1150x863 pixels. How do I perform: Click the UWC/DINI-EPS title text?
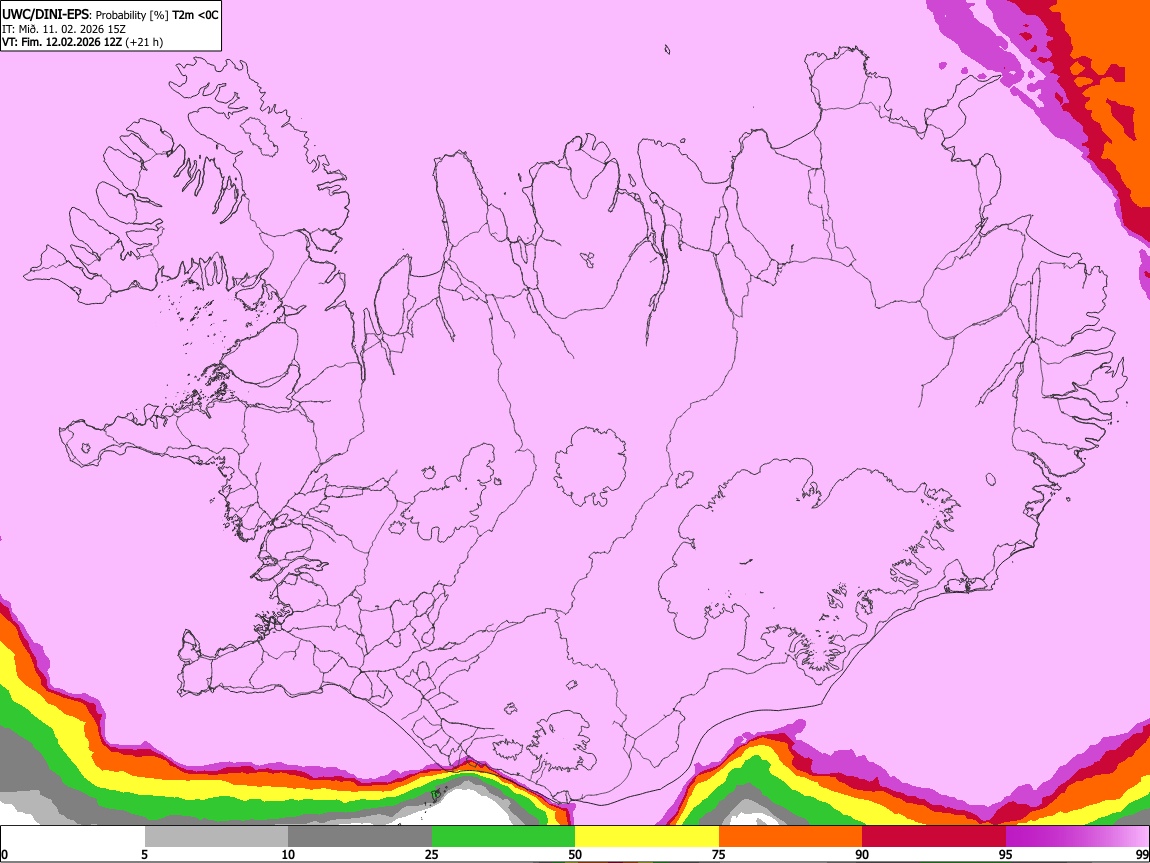[x=45, y=15]
